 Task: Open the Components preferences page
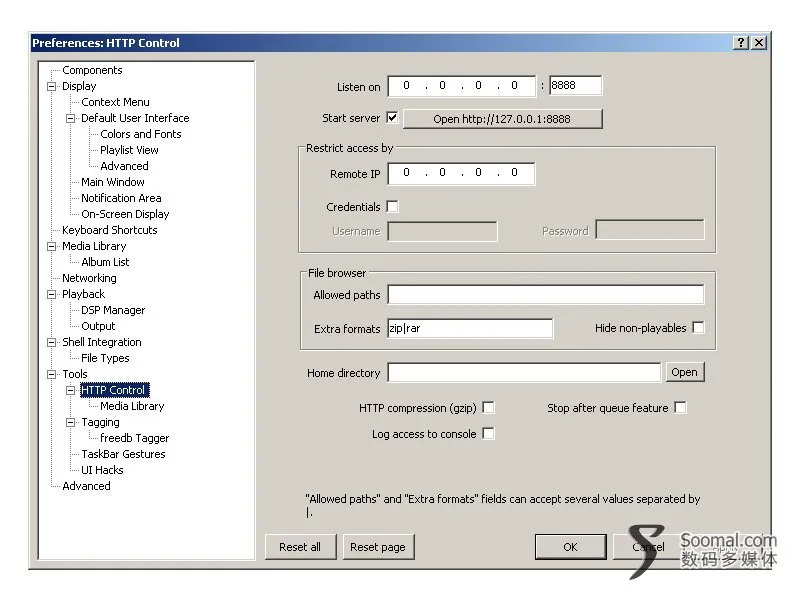(x=92, y=70)
